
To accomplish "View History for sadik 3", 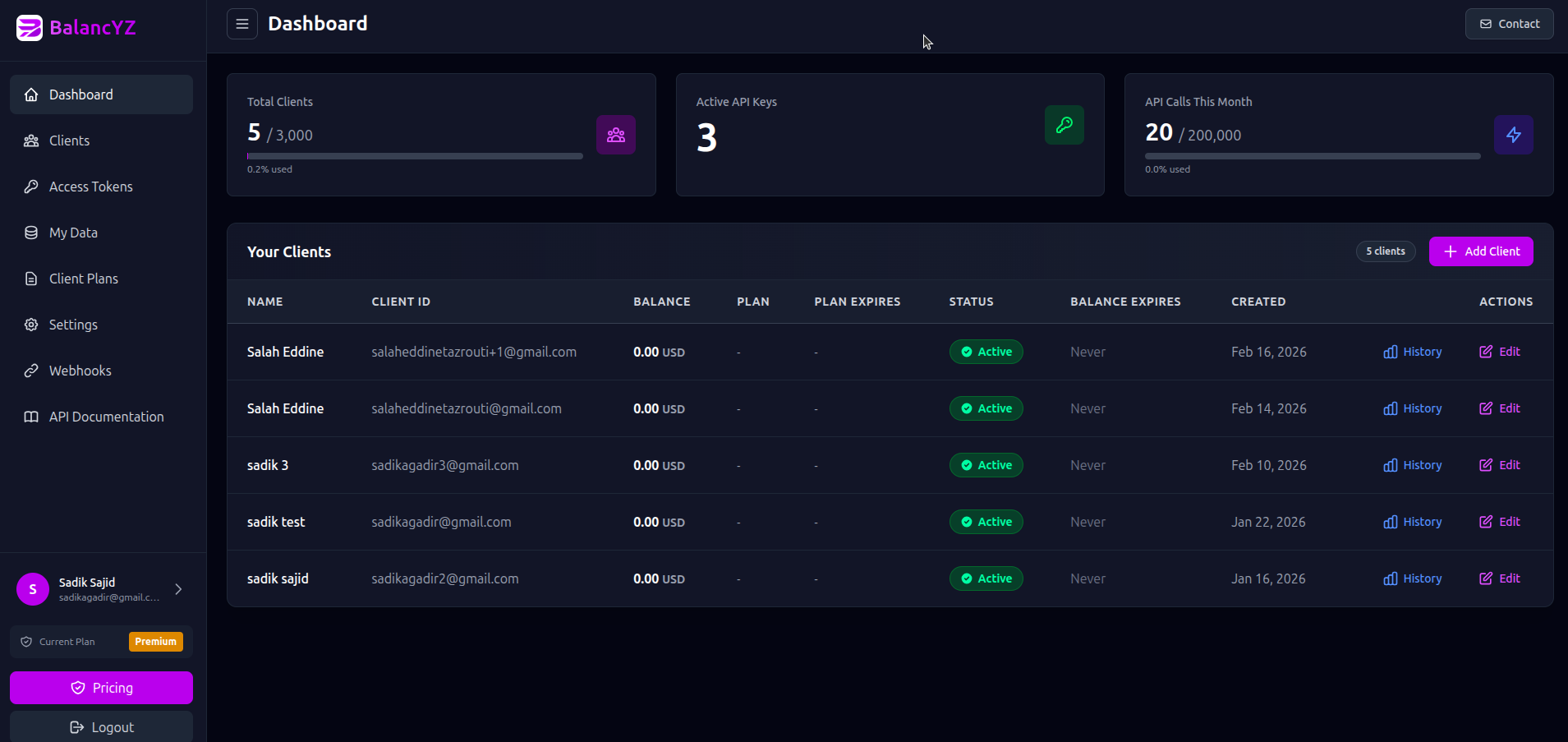I will tap(1413, 465).
